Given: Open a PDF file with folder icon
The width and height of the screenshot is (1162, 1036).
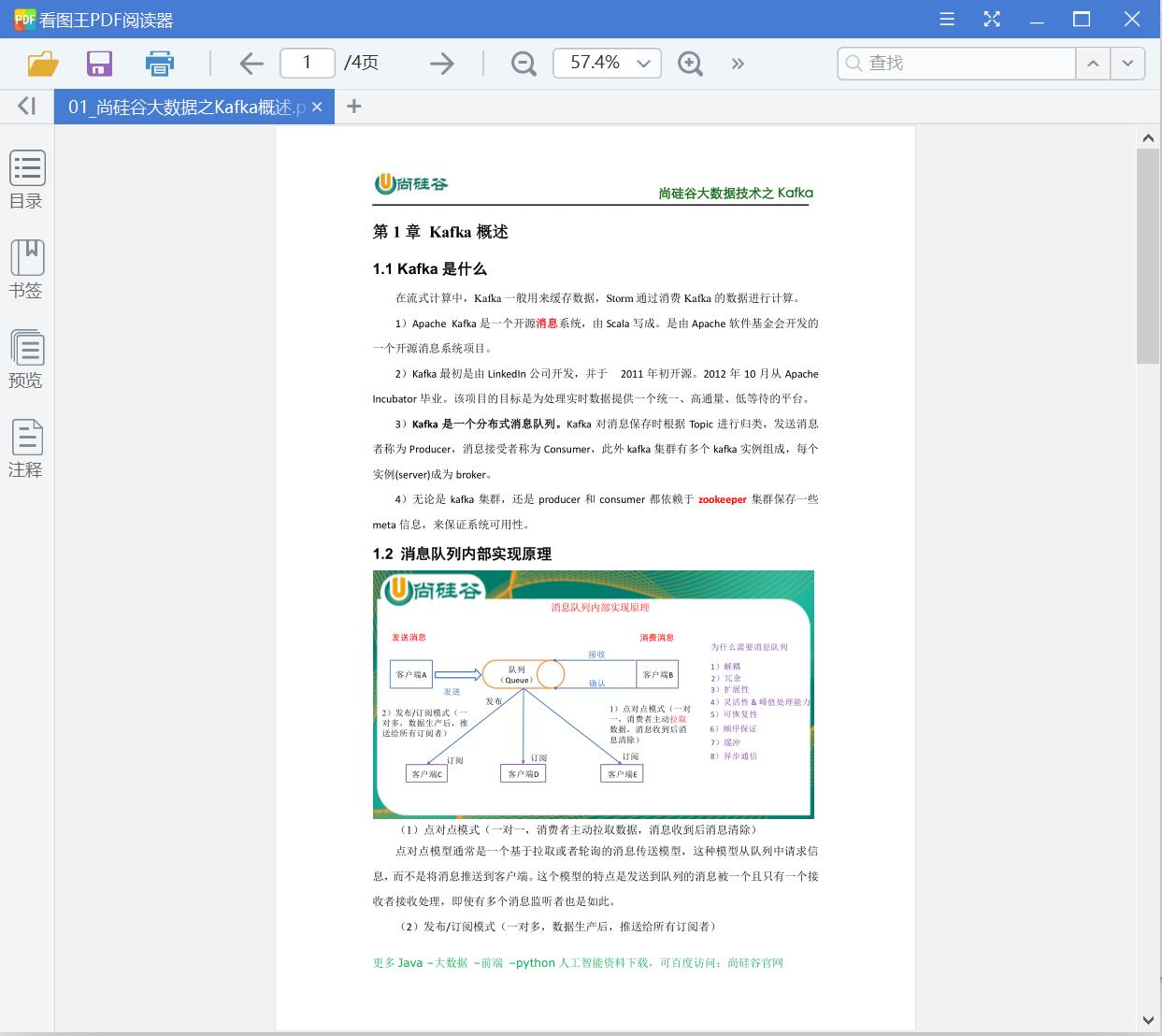Looking at the screenshot, I should (x=43, y=64).
